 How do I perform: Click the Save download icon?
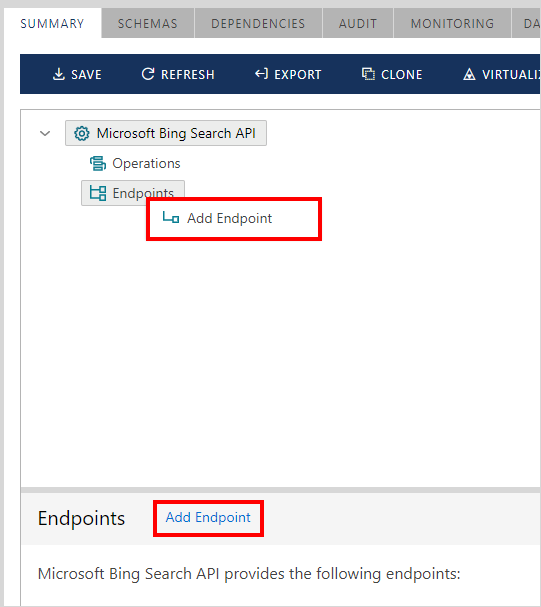click(58, 74)
